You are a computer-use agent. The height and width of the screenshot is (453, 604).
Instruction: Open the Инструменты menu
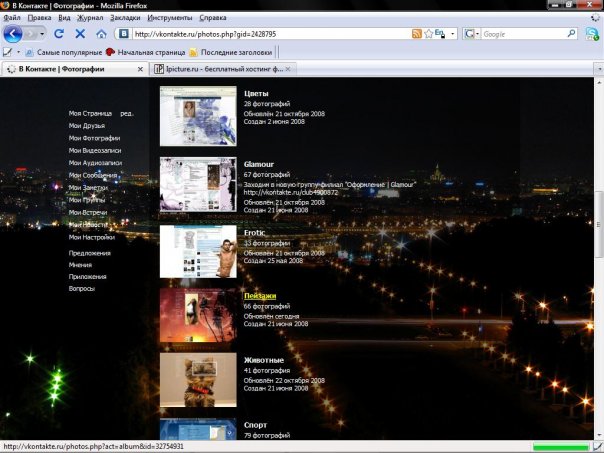(170, 18)
